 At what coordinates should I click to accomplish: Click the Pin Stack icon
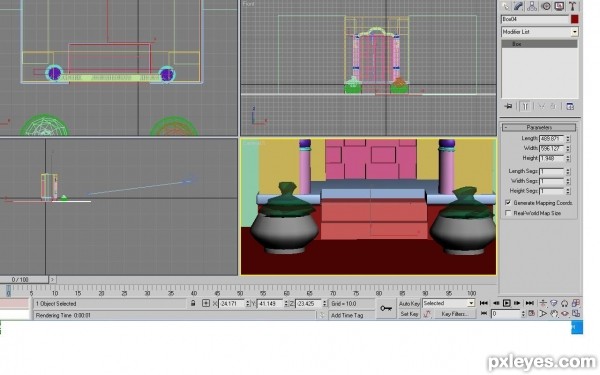point(508,106)
